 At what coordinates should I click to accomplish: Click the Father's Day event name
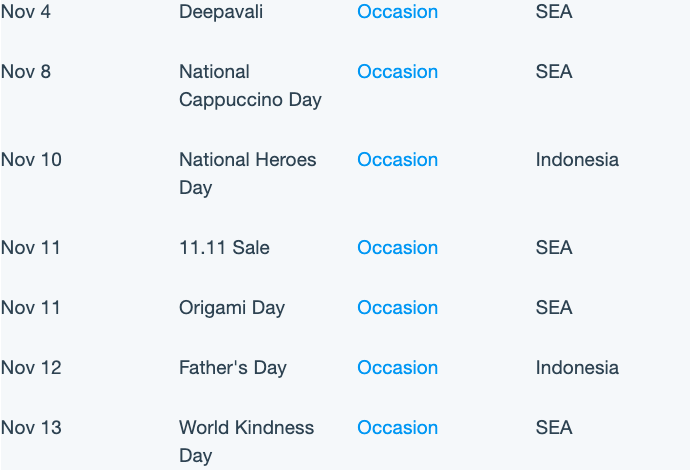coord(233,368)
